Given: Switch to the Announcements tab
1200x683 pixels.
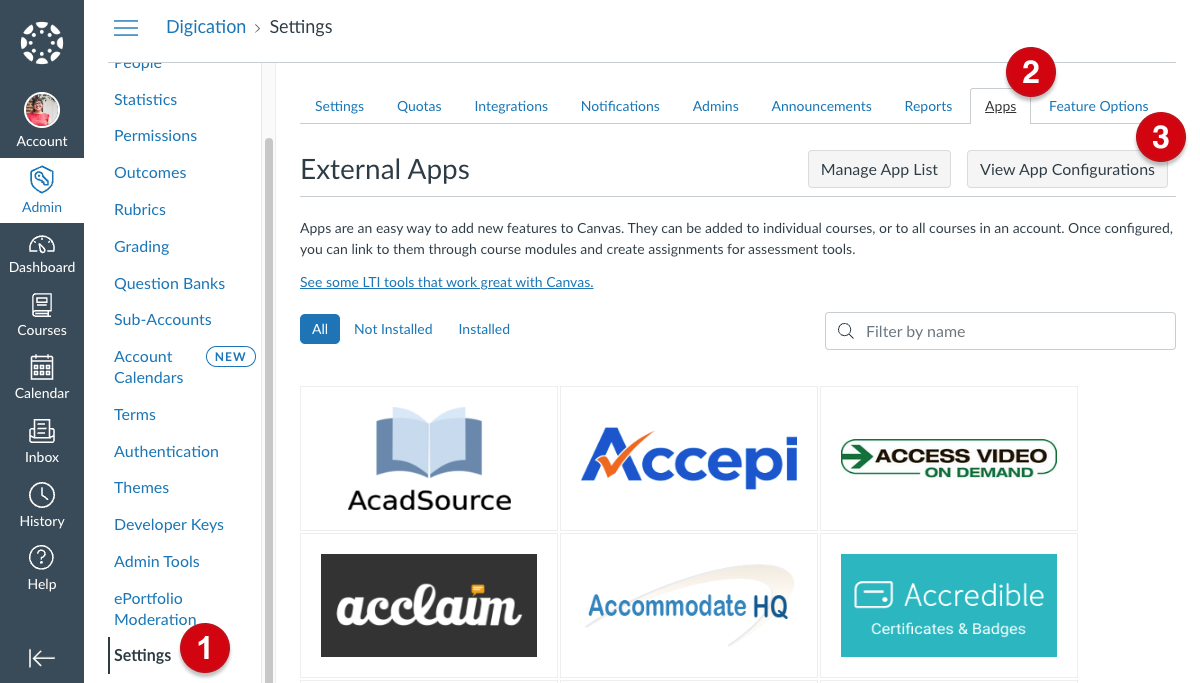Looking at the screenshot, I should [822, 106].
